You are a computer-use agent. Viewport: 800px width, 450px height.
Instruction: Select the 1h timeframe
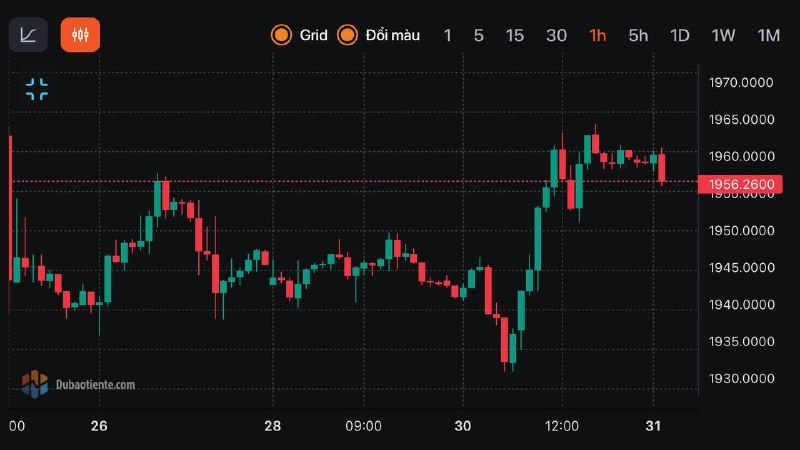click(598, 35)
